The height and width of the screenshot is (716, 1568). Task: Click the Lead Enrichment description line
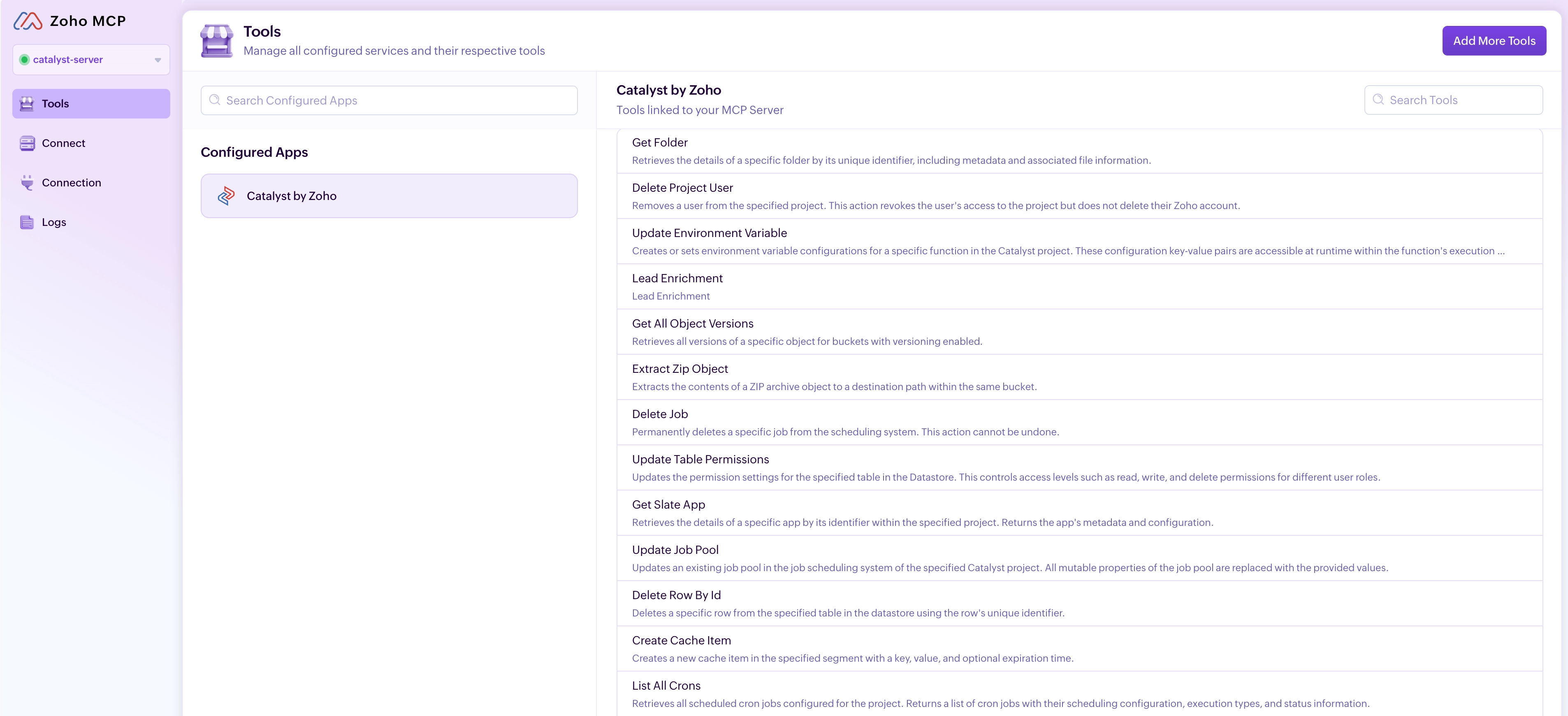(671, 297)
